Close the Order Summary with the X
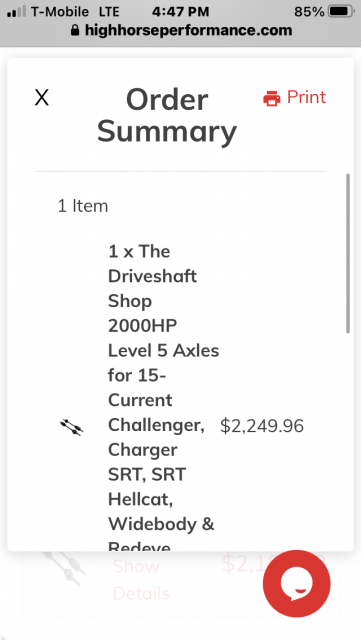The height and width of the screenshot is (640, 361). 42,98
